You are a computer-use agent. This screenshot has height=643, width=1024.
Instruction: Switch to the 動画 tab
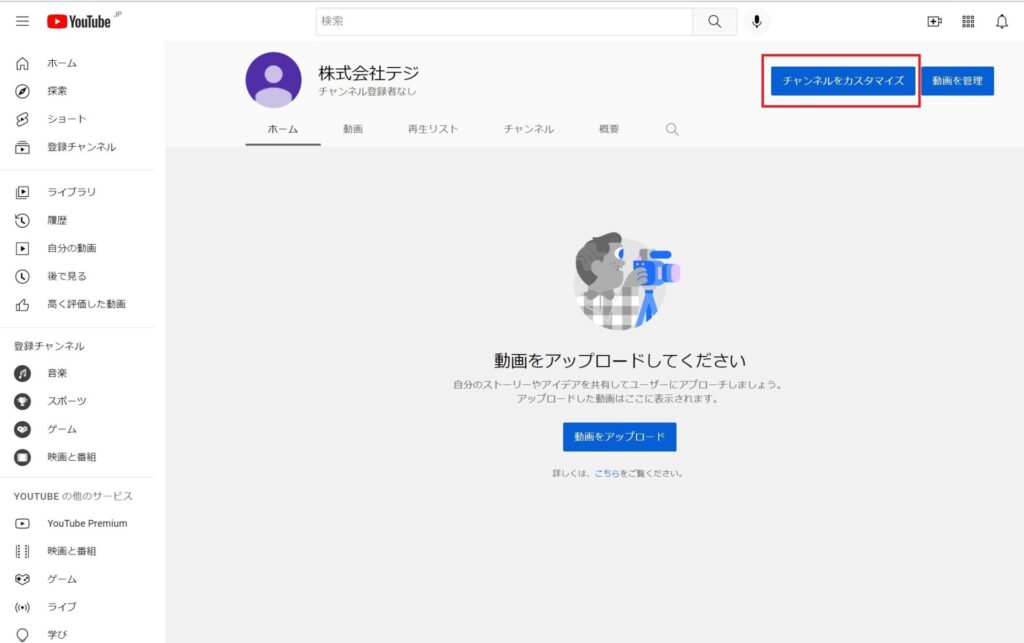[x=353, y=129]
